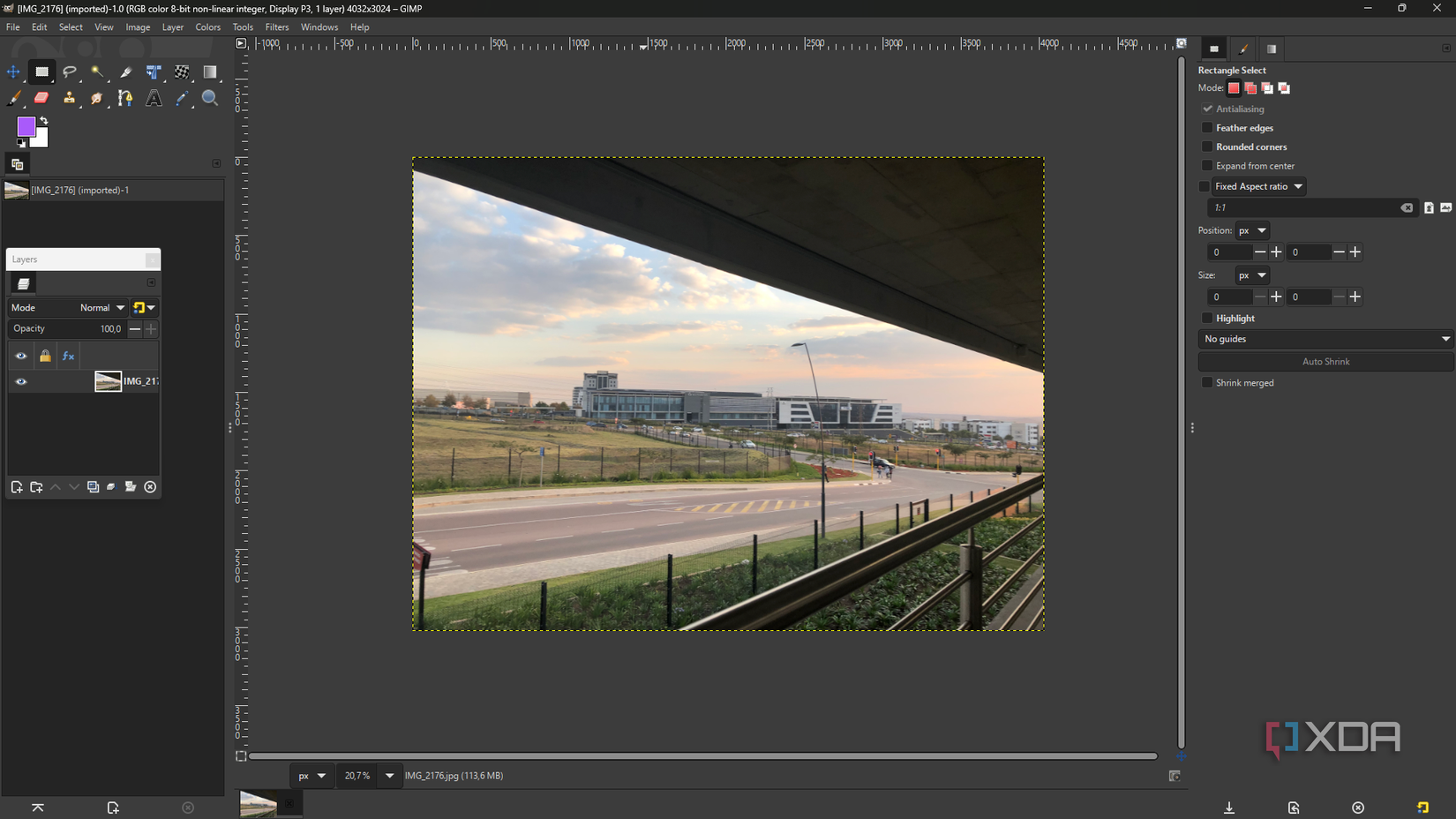This screenshot has width=1456, height=819.
Task: Check the Rounded corners option
Action: (1207, 147)
